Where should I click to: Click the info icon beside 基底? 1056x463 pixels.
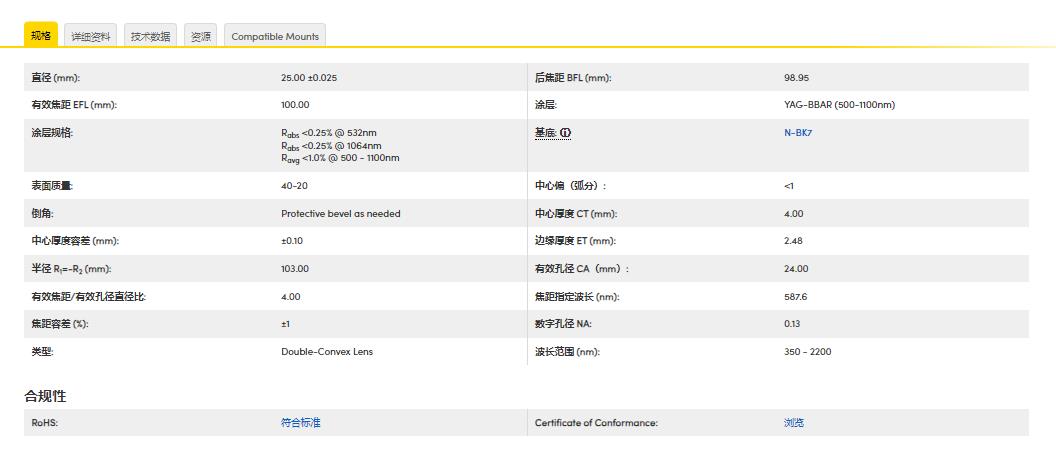click(566, 133)
